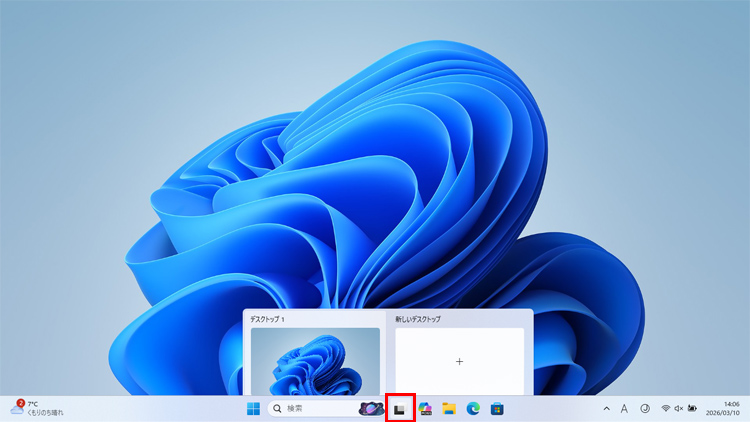Launch Microsoft Edge browser

473,408
